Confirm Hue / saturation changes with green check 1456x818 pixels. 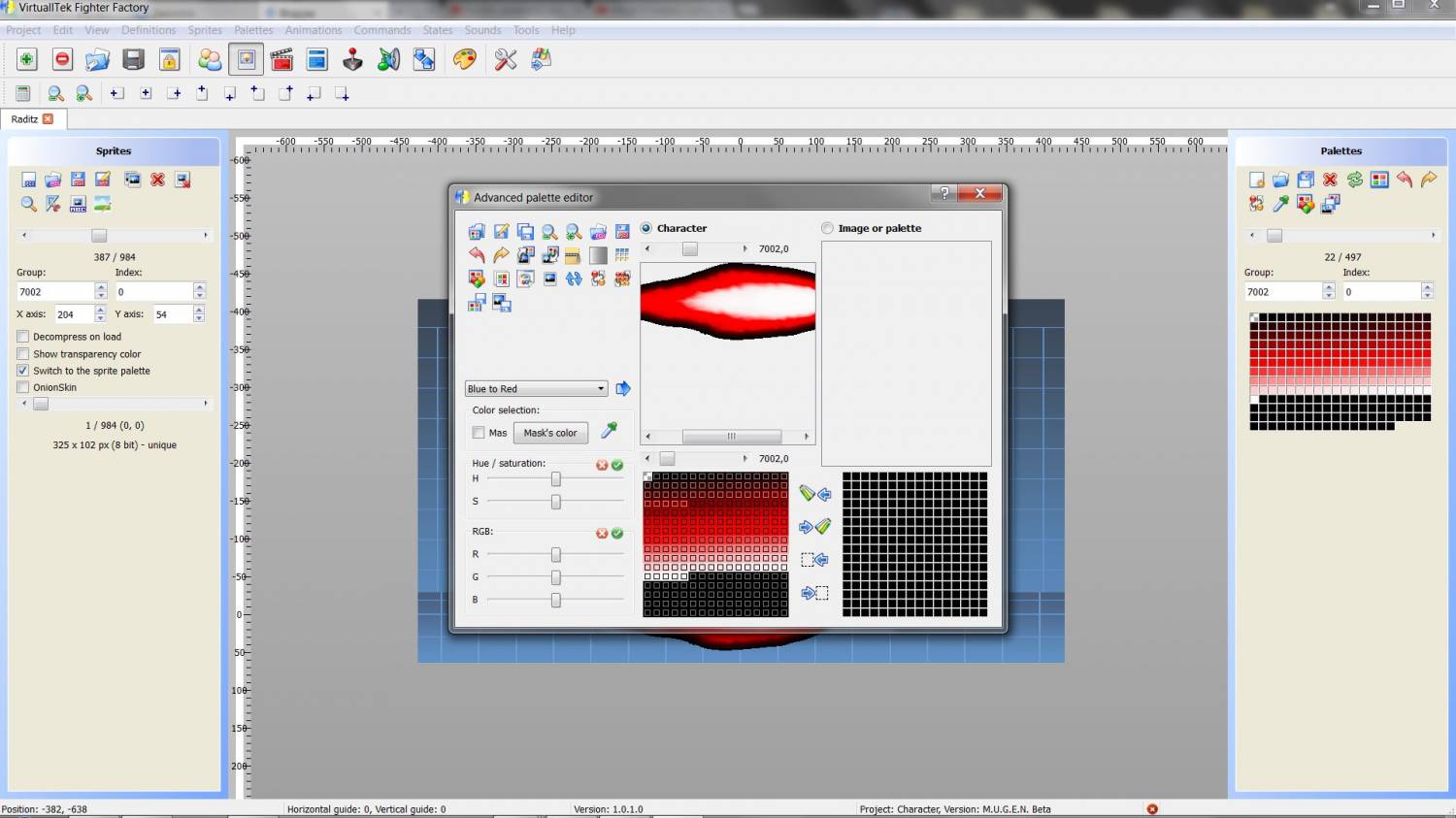617,466
